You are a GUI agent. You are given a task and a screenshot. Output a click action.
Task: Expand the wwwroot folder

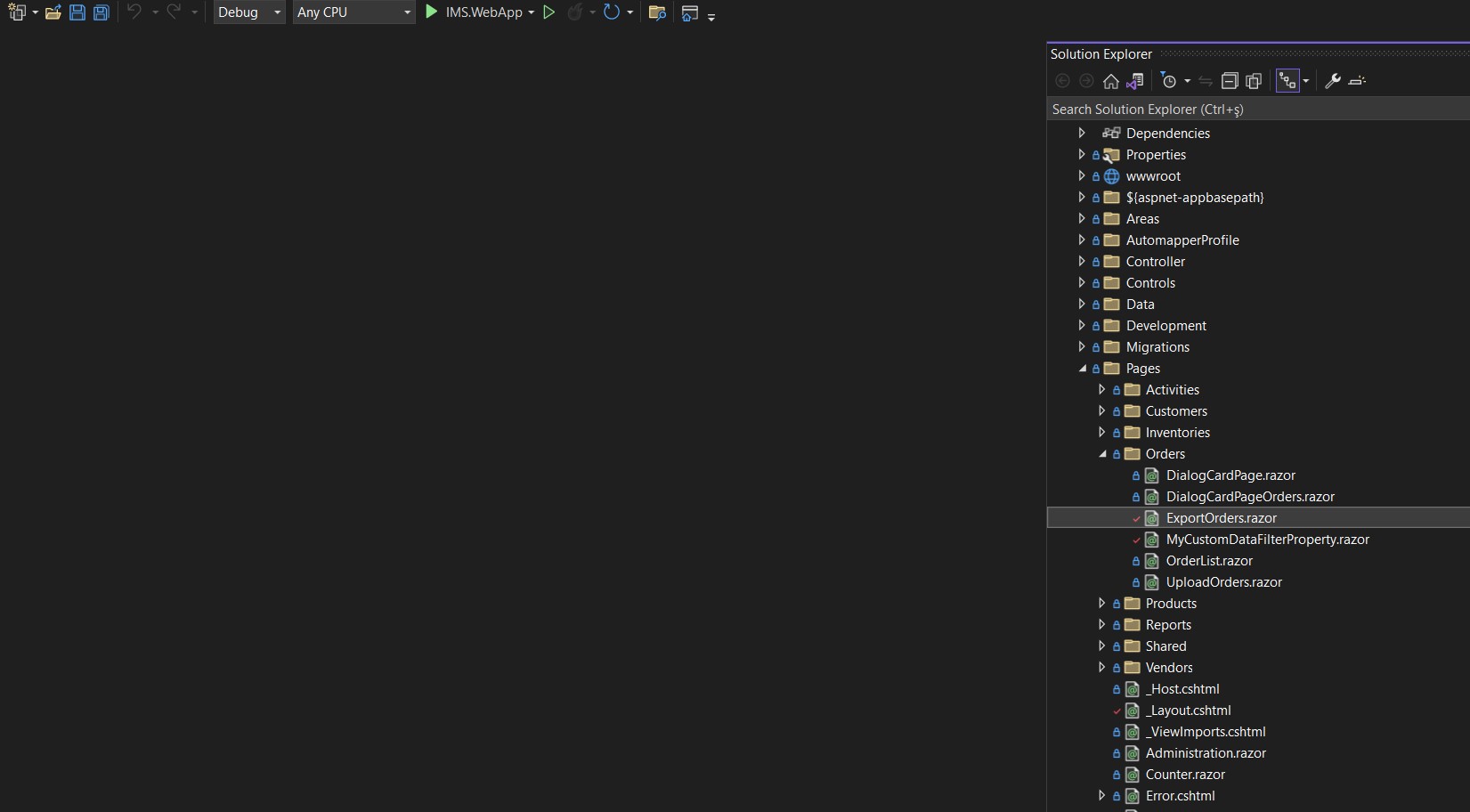click(1082, 175)
